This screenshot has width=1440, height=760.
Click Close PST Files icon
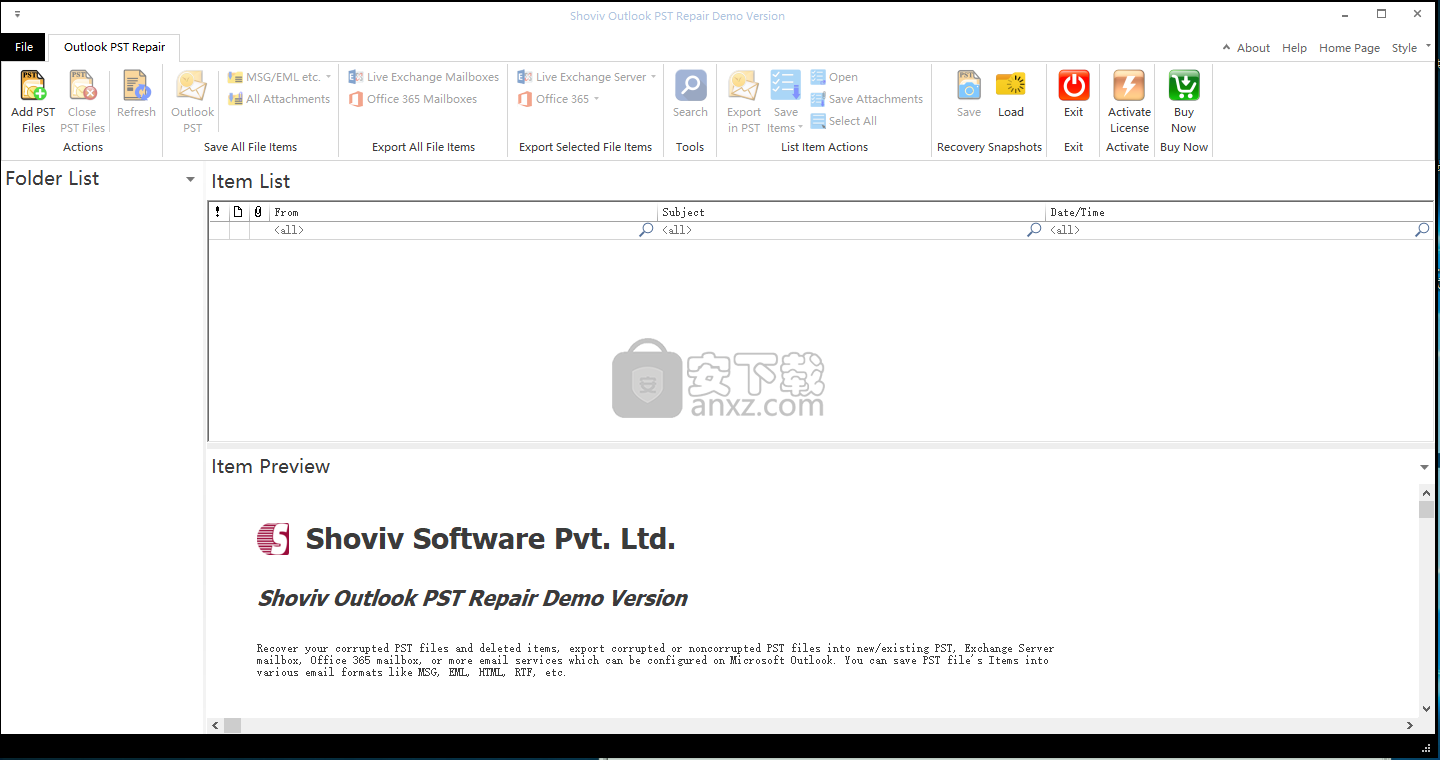pyautogui.click(x=82, y=86)
